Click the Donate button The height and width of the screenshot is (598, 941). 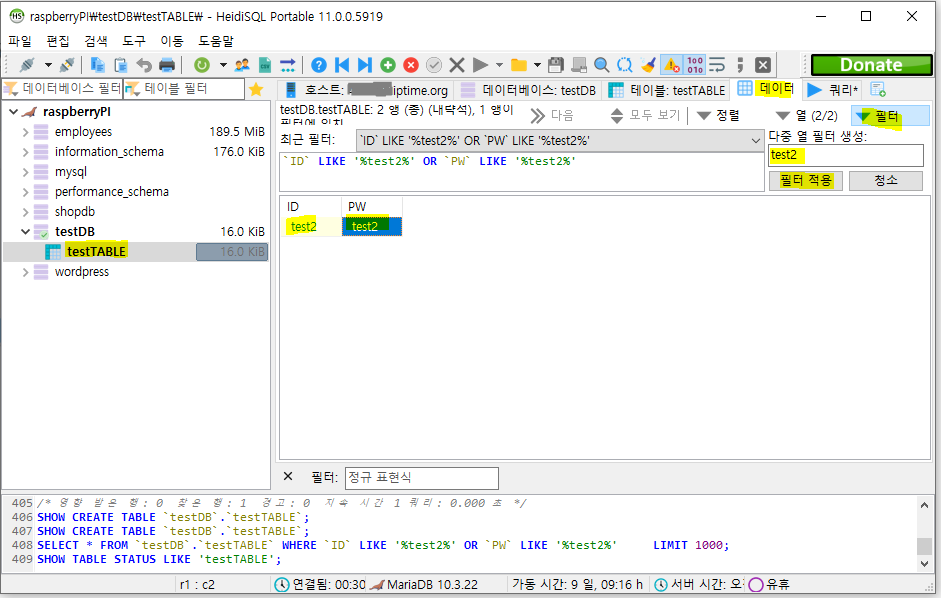871,65
